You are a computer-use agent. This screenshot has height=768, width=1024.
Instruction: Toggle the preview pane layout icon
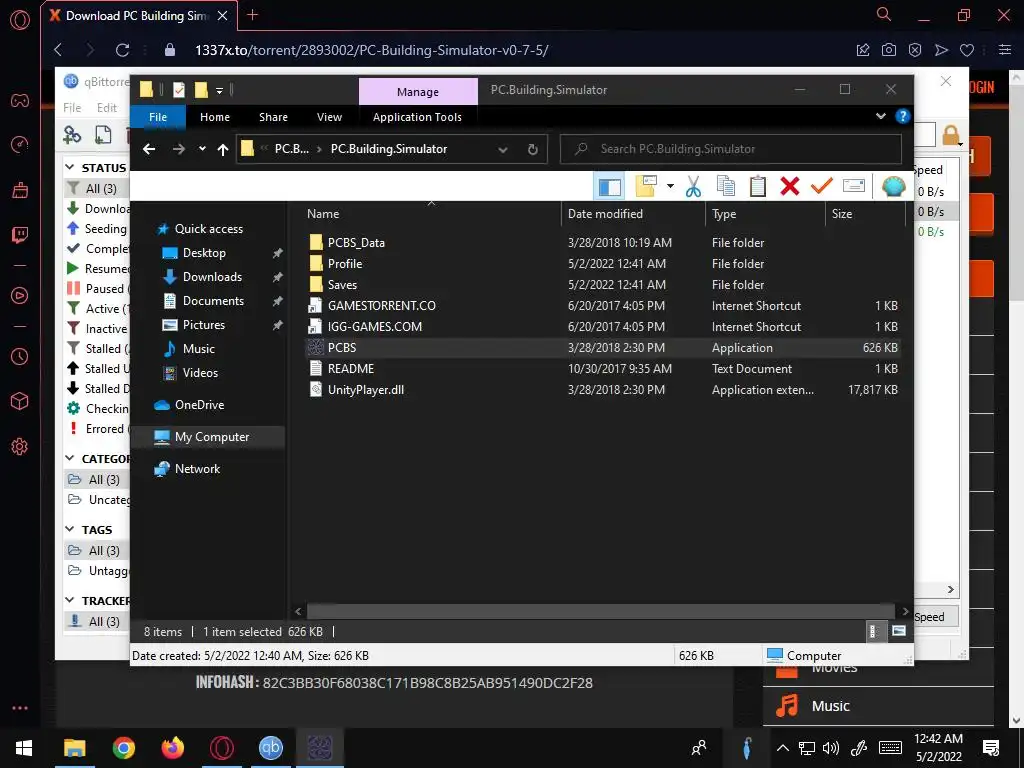(x=609, y=187)
